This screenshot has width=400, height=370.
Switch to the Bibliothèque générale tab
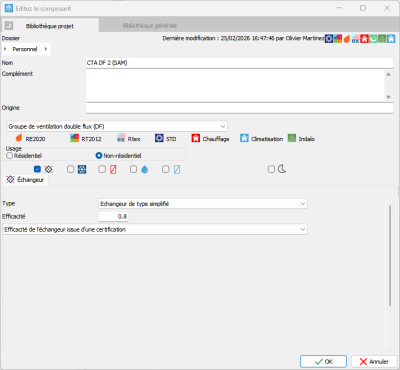coord(150,25)
